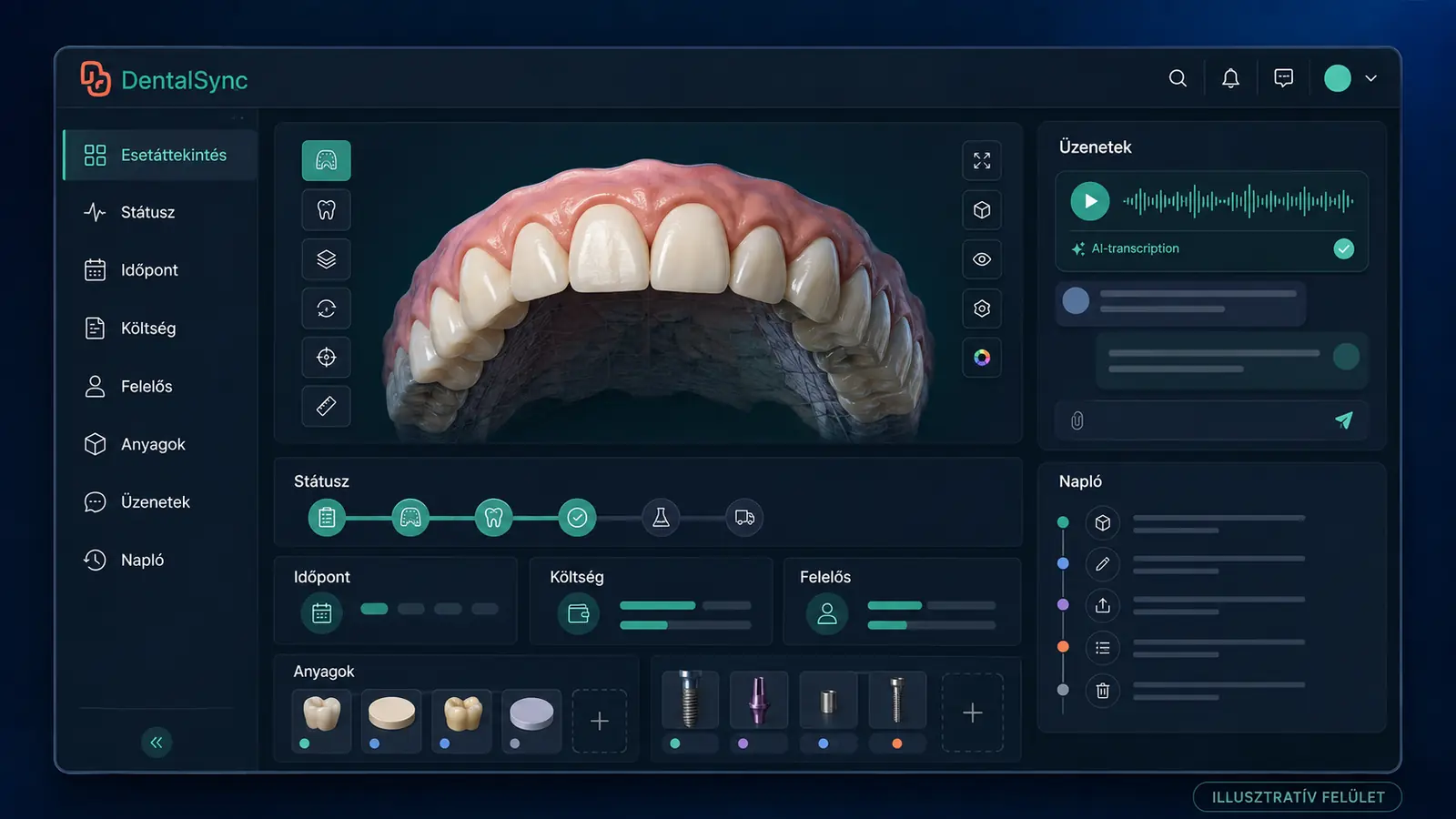The image size is (1456, 819).
Task: Toggle model visibility eye icon
Action: point(982,259)
